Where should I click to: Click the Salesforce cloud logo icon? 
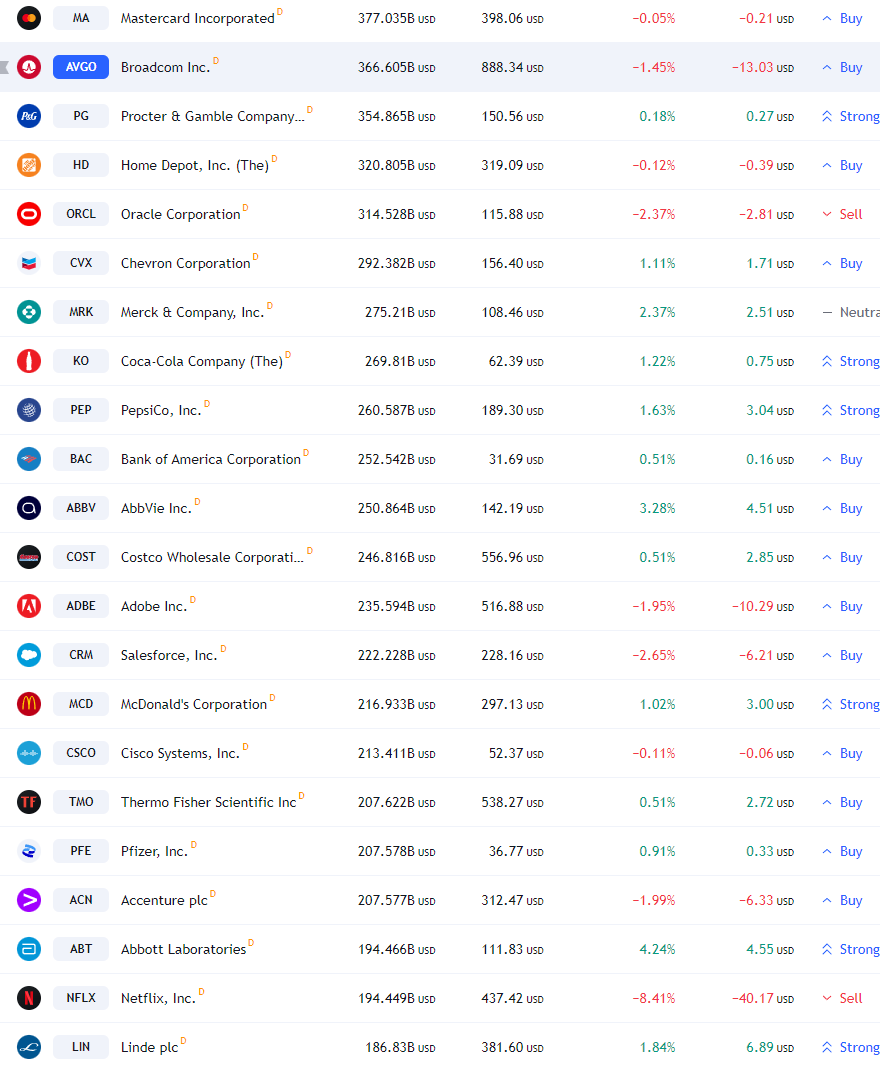(x=29, y=655)
